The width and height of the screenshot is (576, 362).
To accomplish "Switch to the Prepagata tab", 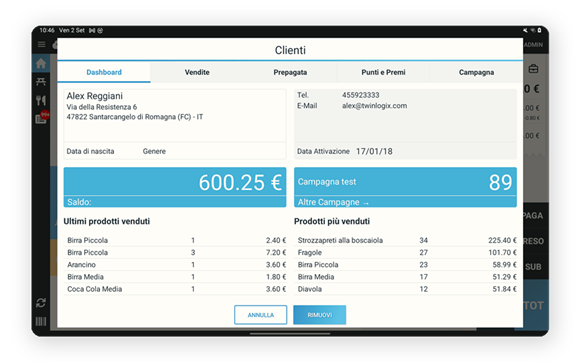I will coord(290,72).
